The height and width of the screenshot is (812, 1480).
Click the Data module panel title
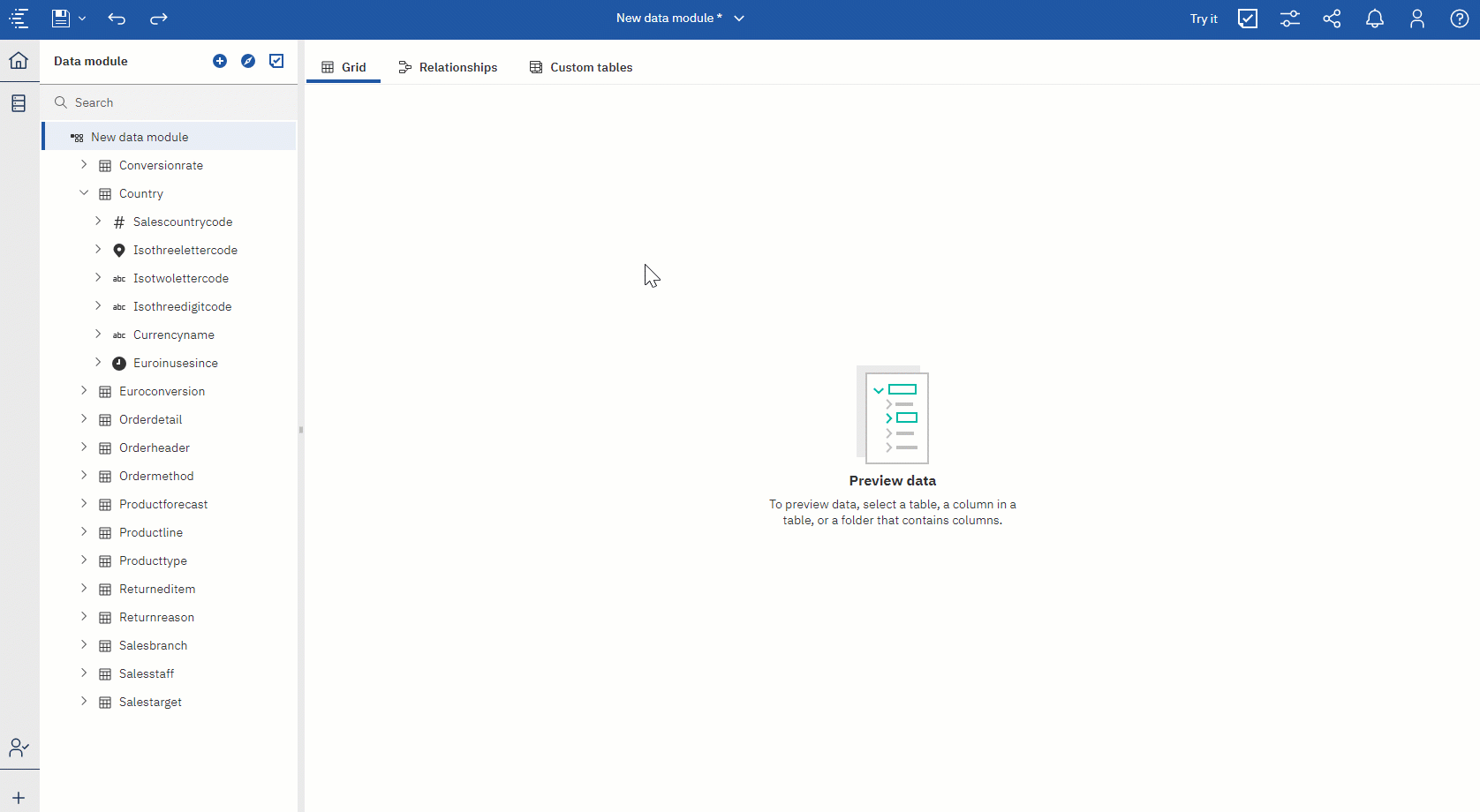(x=91, y=61)
